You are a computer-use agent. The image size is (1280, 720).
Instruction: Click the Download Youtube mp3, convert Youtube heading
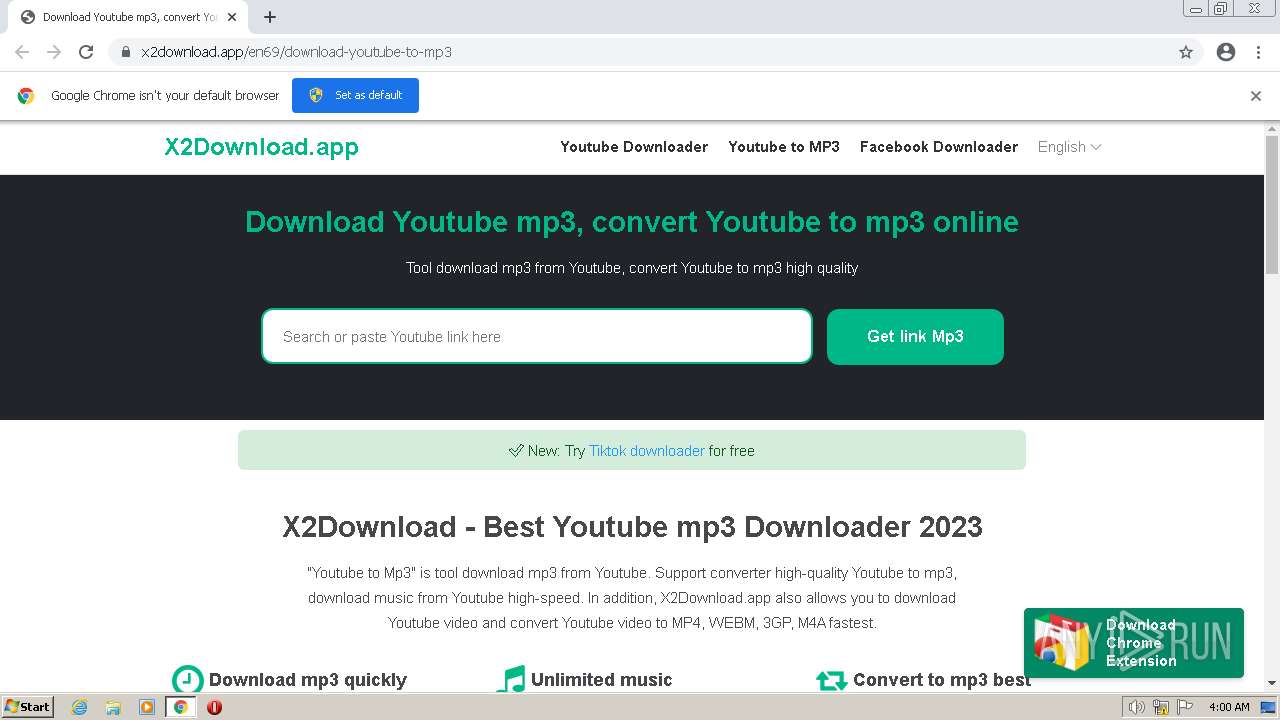coord(632,222)
